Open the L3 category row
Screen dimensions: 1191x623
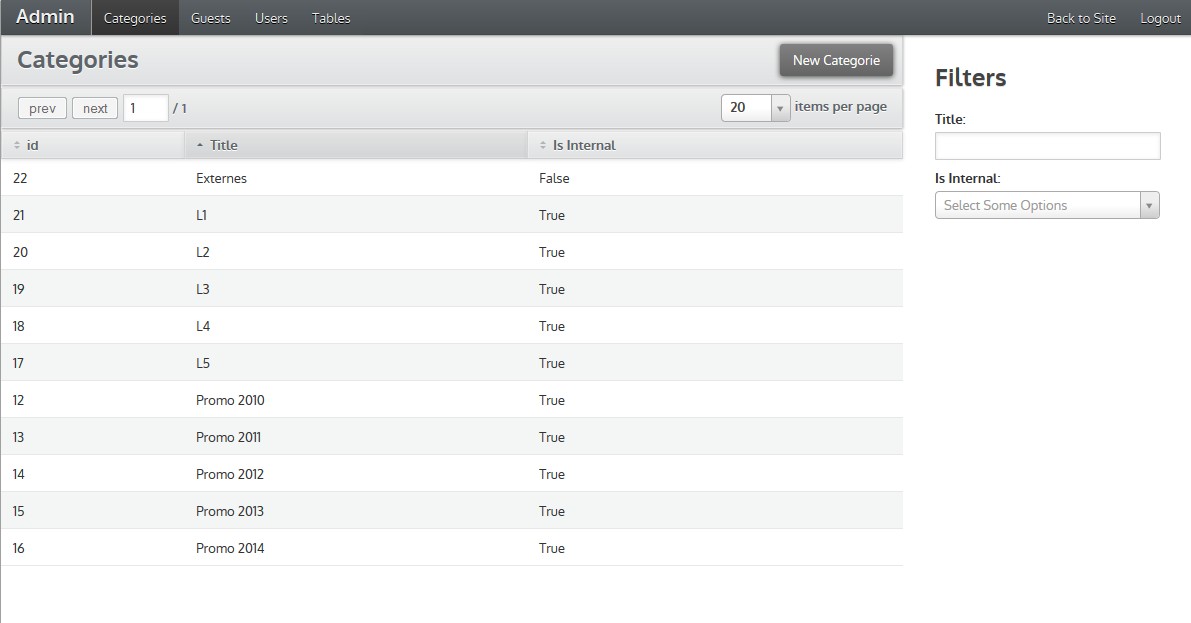coord(203,289)
